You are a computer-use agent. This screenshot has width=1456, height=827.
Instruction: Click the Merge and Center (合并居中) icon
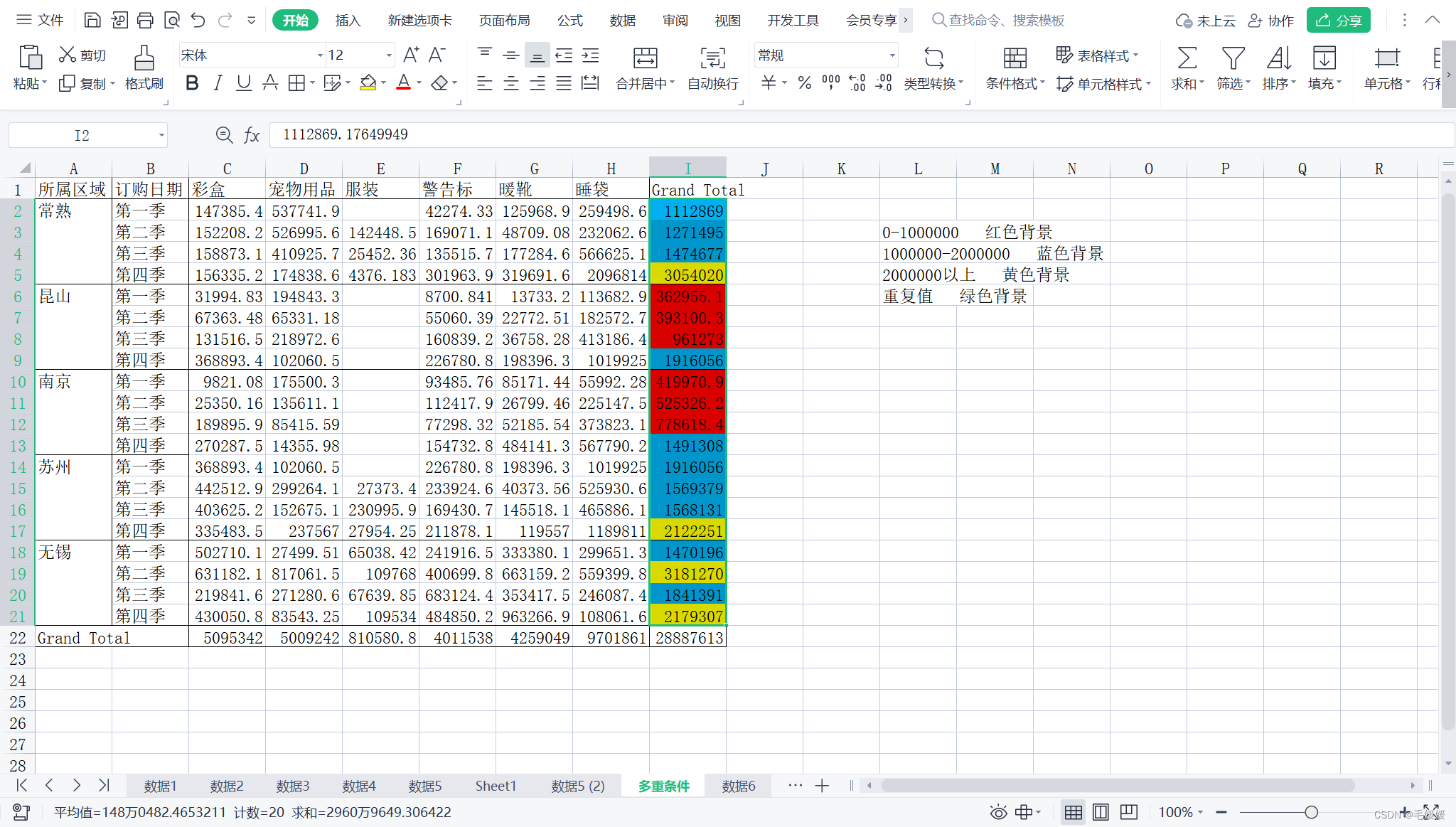pos(645,58)
